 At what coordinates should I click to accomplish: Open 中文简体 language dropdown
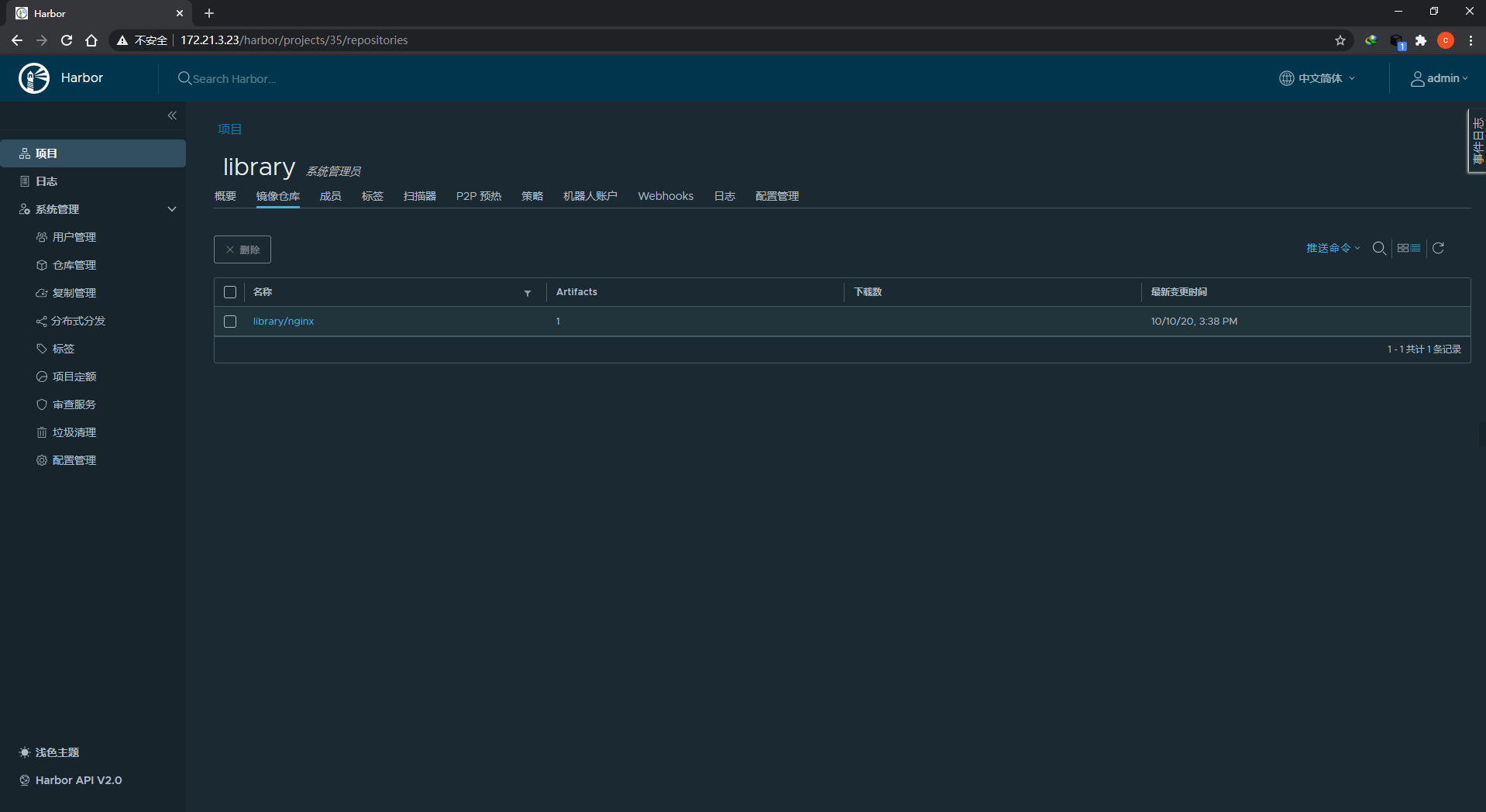point(1317,78)
